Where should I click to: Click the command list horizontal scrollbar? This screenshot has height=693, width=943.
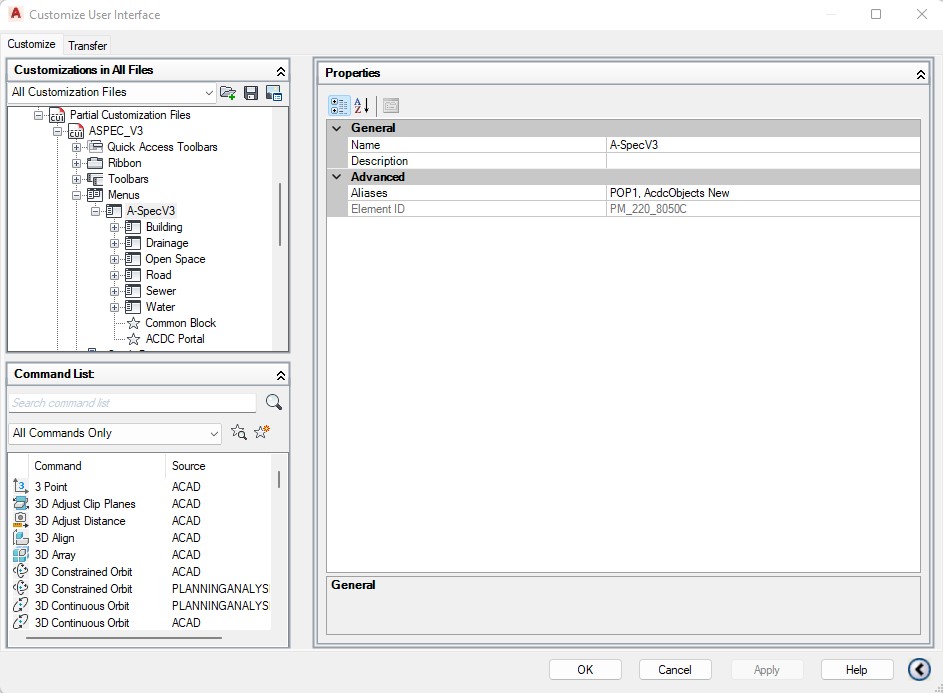pyautogui.click(x=124, y=638)
